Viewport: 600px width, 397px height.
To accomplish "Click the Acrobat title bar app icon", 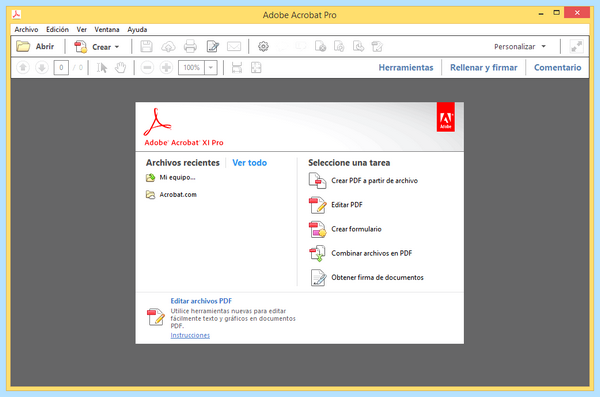I will click(x=16, y=15).
